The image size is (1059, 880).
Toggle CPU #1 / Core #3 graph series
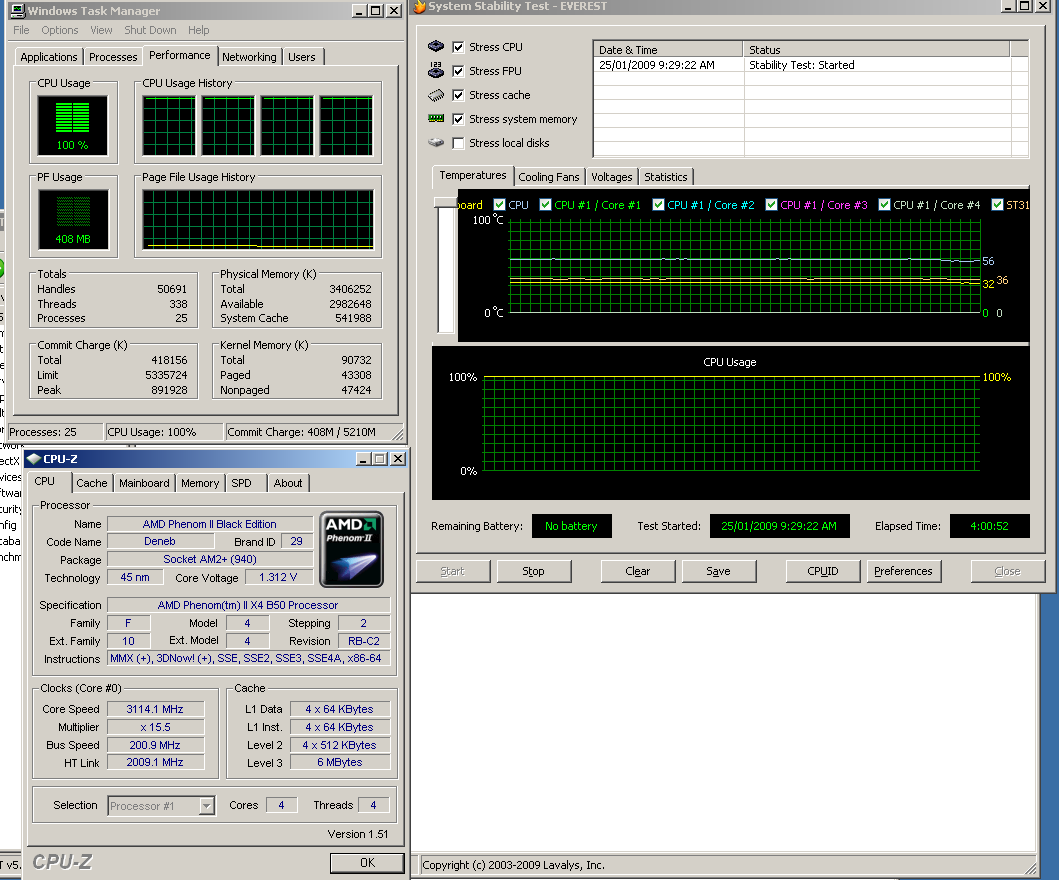point(771,205)
